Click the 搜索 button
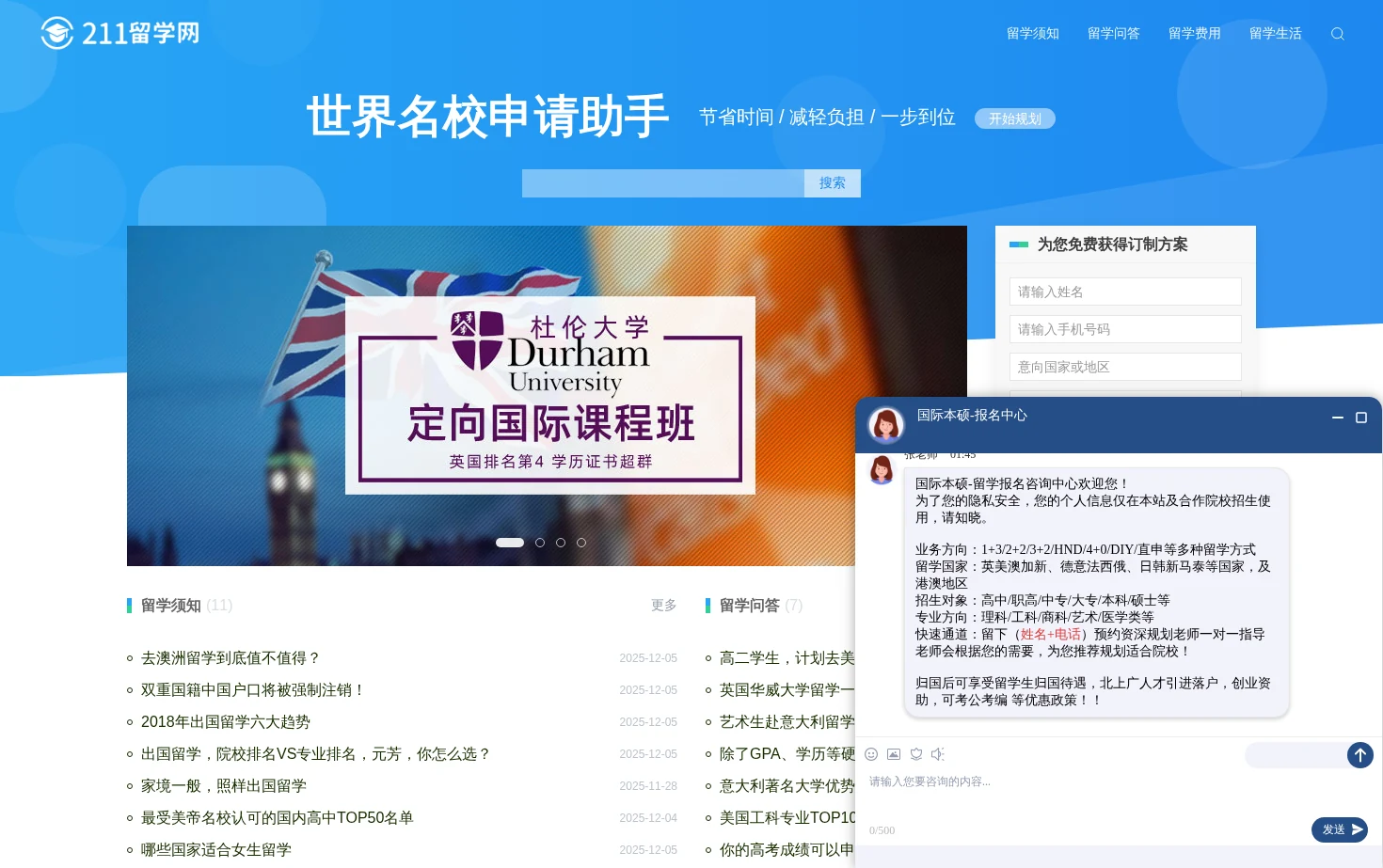This screenshot has width=1383, height=868. (x=833, y=183)
